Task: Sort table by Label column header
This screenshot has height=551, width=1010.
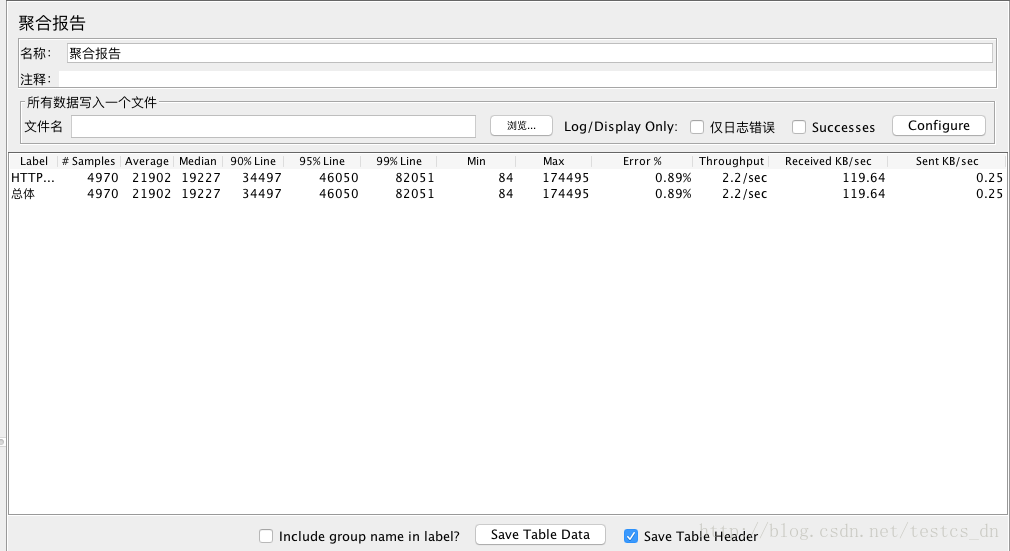Action: tap(33, 161)
